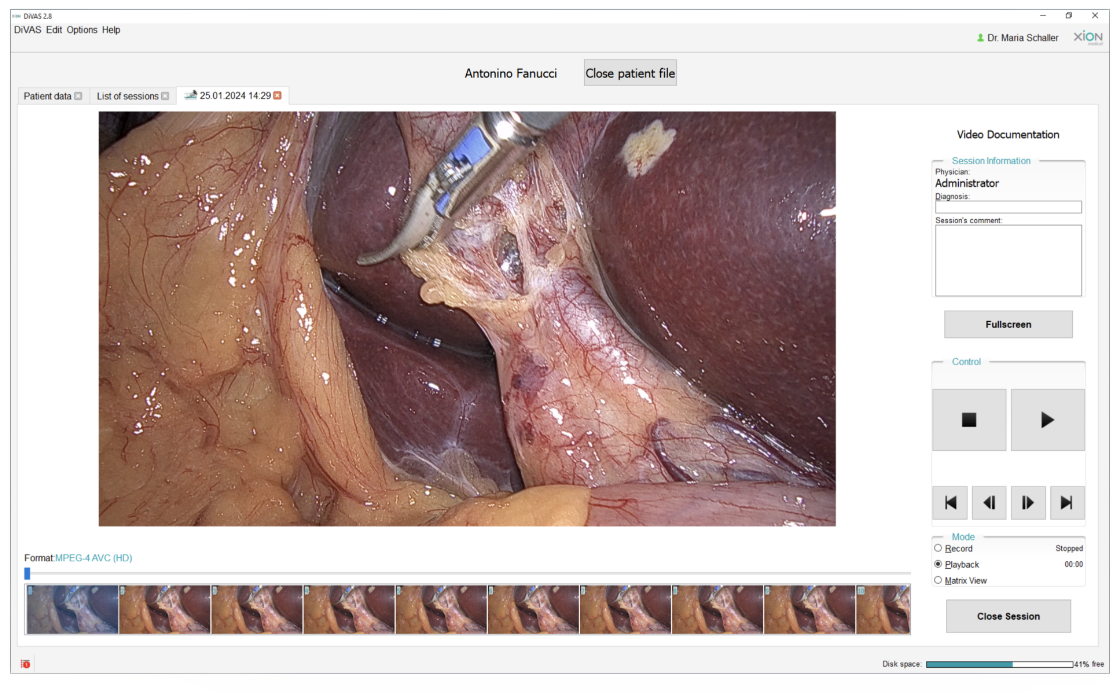1119x693 pixels.
Task: Click inside the Diagnosis input field
Action: click(x=1008, y=207)
